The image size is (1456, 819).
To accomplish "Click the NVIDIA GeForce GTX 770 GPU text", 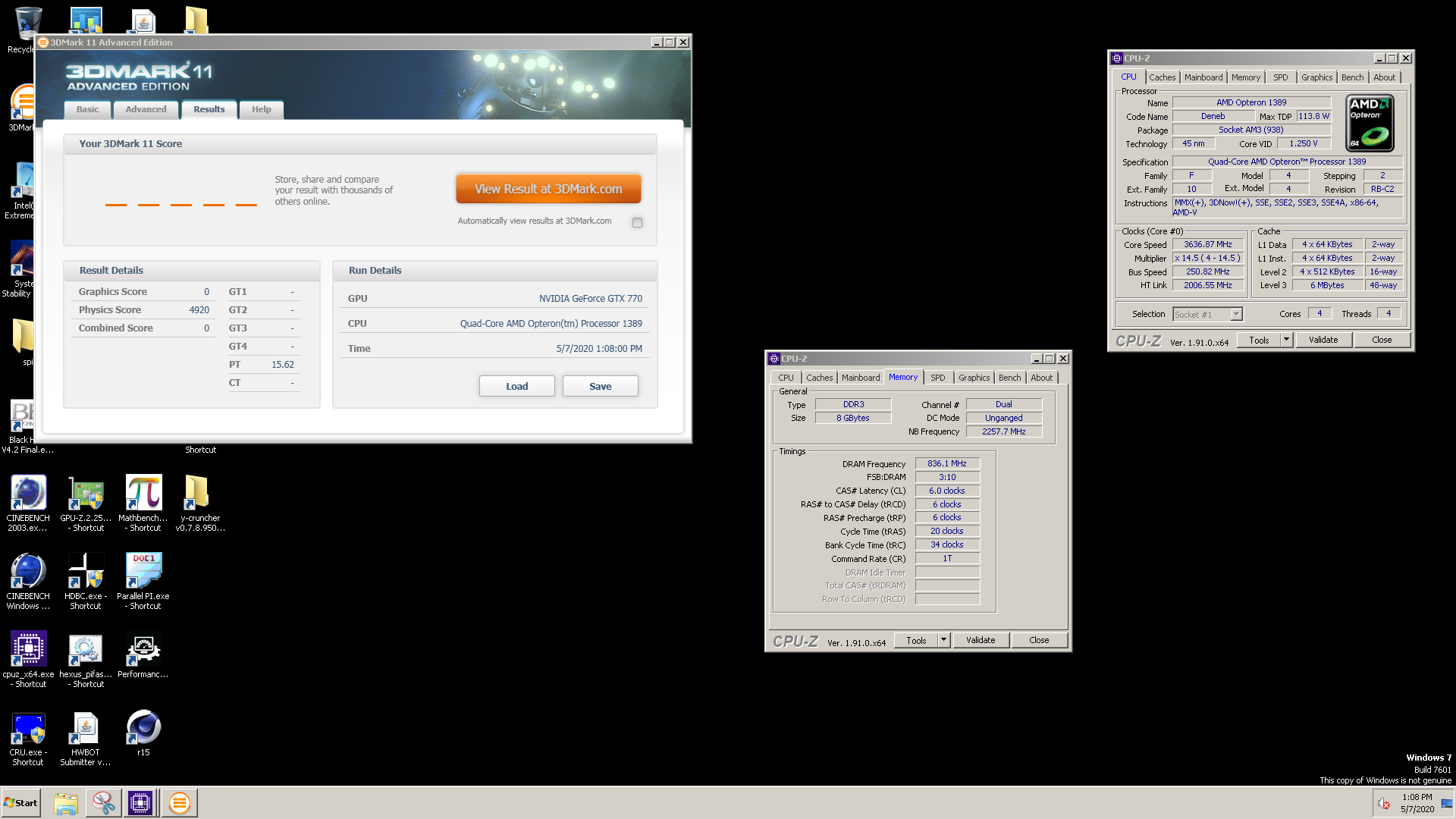I will [591, 299].
